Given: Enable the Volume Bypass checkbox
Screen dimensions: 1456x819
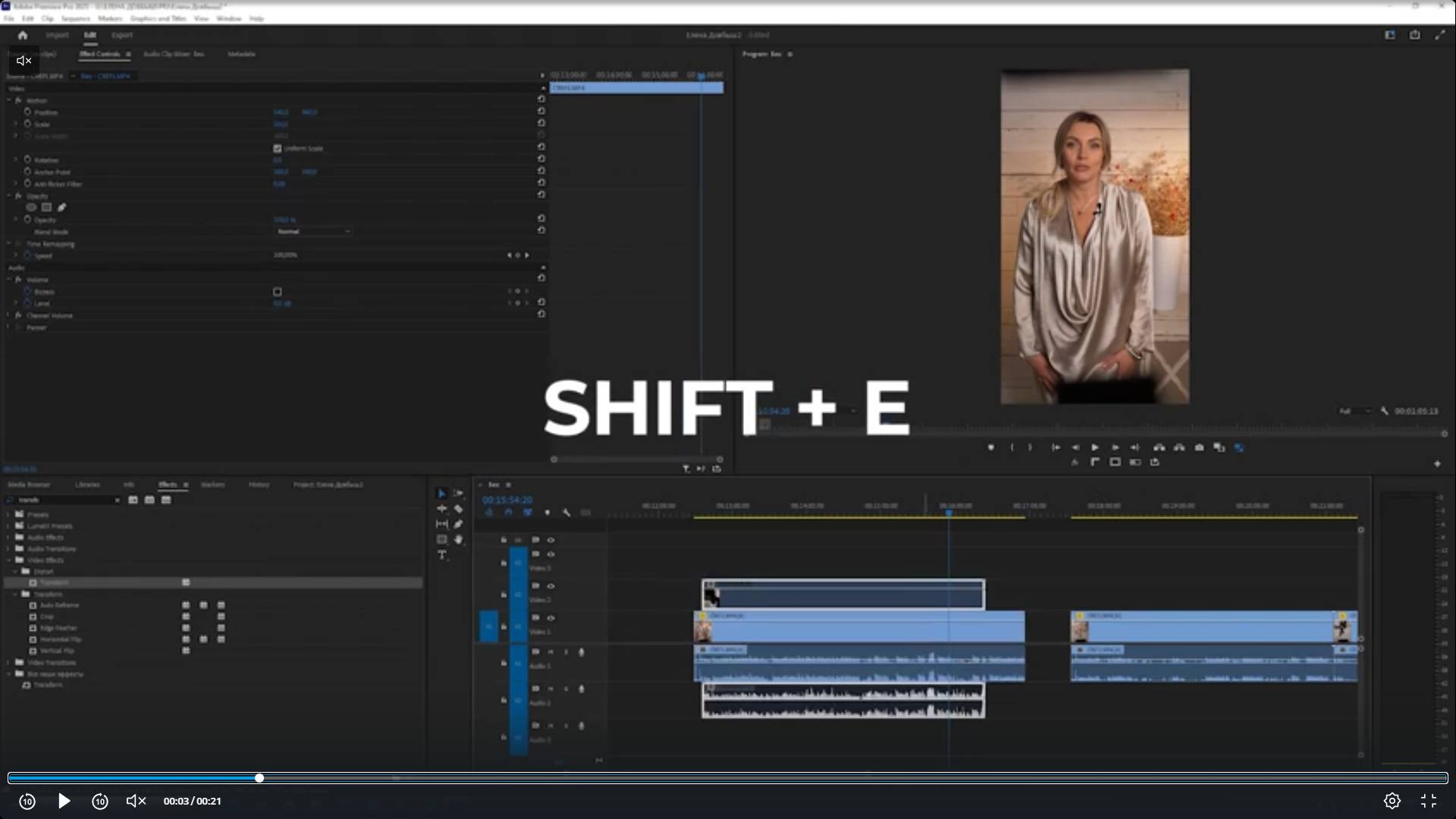Looking at the screenshot, I should tap(278, 292).
